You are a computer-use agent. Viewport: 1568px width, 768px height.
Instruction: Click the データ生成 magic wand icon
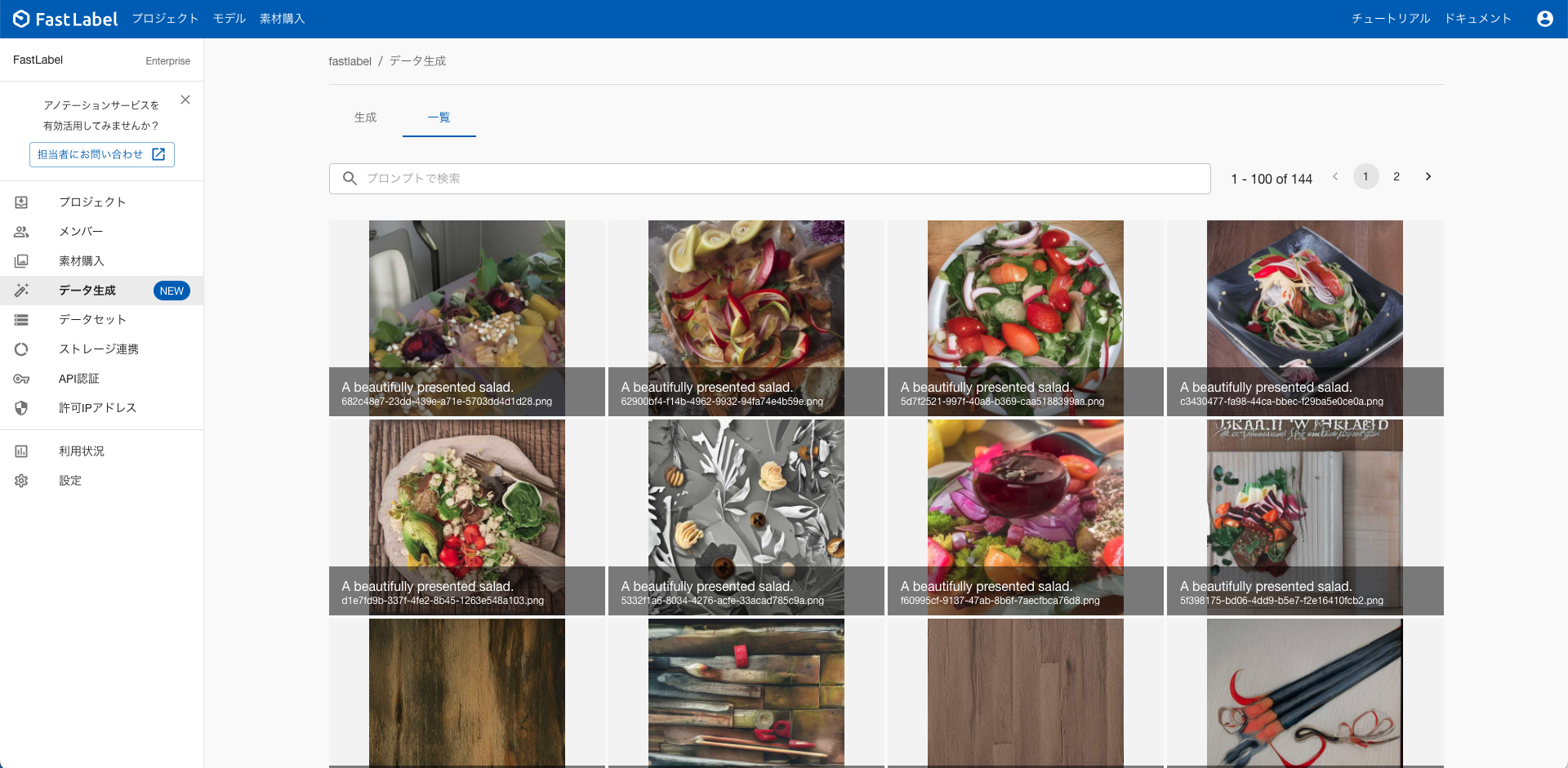tap(21, 291)
